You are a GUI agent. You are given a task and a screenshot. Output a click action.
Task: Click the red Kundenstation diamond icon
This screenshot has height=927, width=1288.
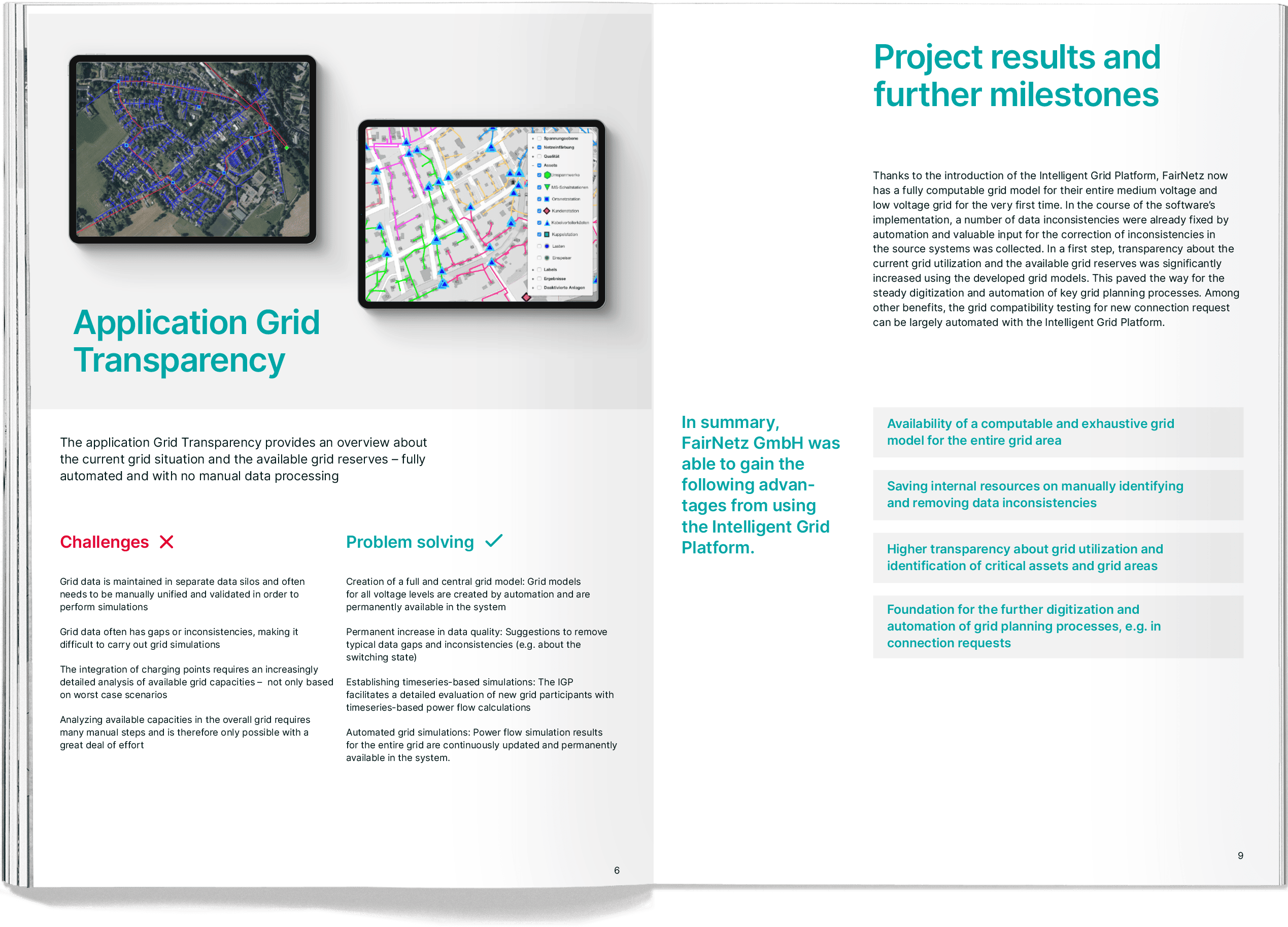547,211
